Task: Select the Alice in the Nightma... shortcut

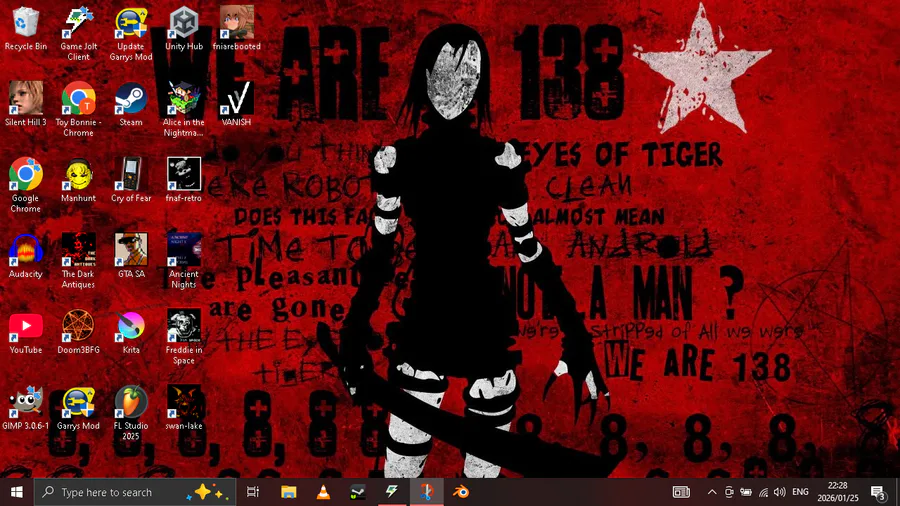Action: pos(184,110)
